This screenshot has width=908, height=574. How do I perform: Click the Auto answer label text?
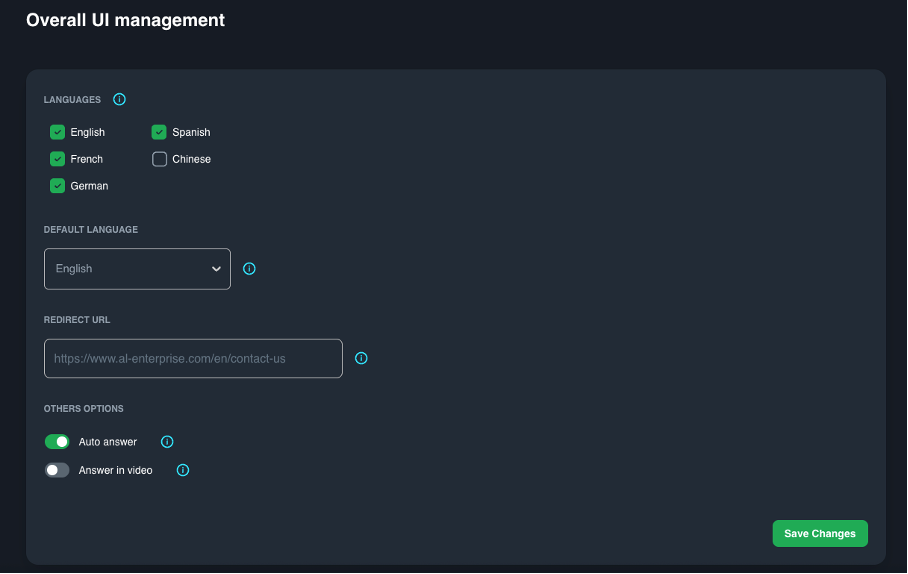(108, 442)
